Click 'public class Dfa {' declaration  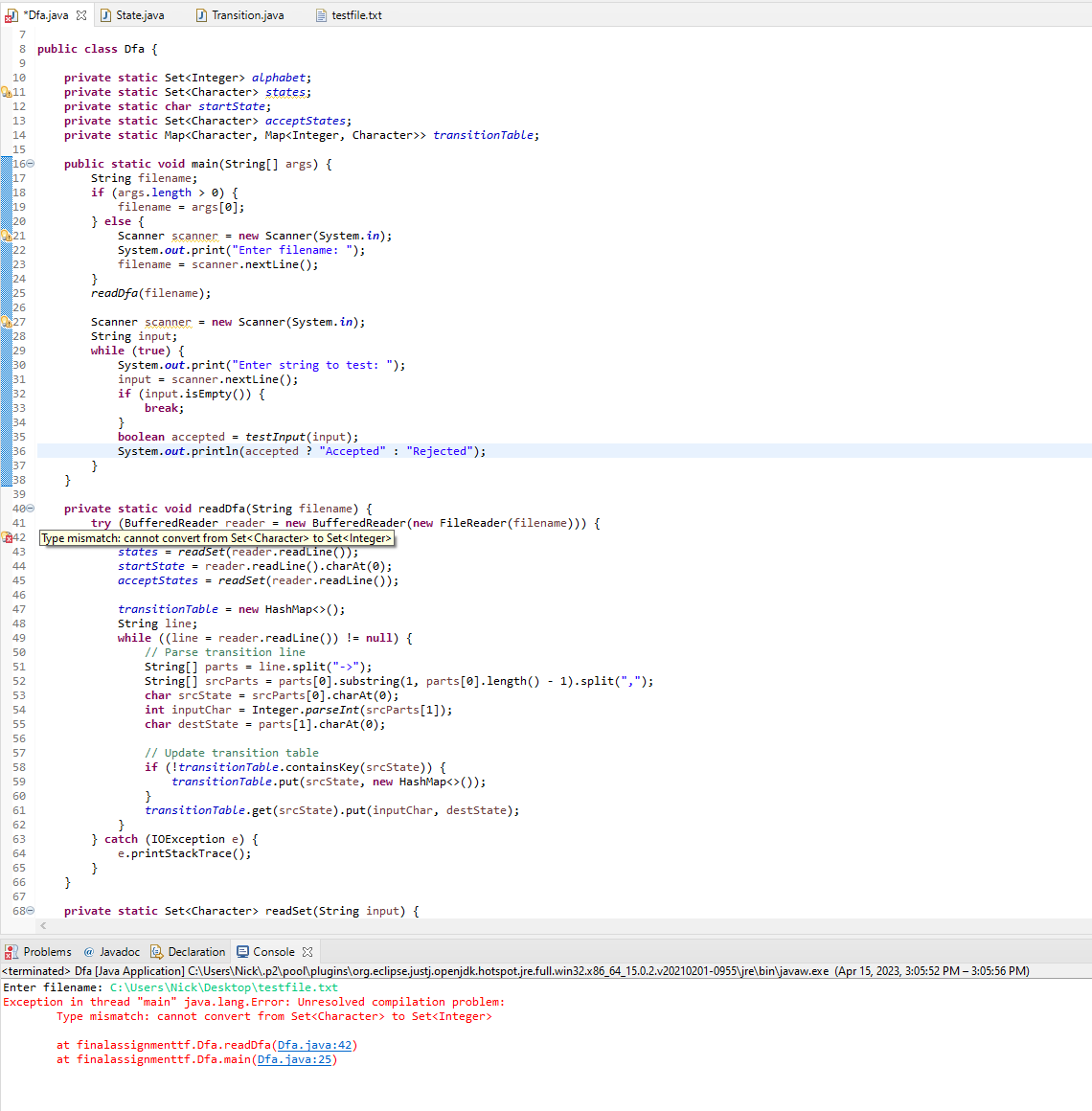click(97, 49)
